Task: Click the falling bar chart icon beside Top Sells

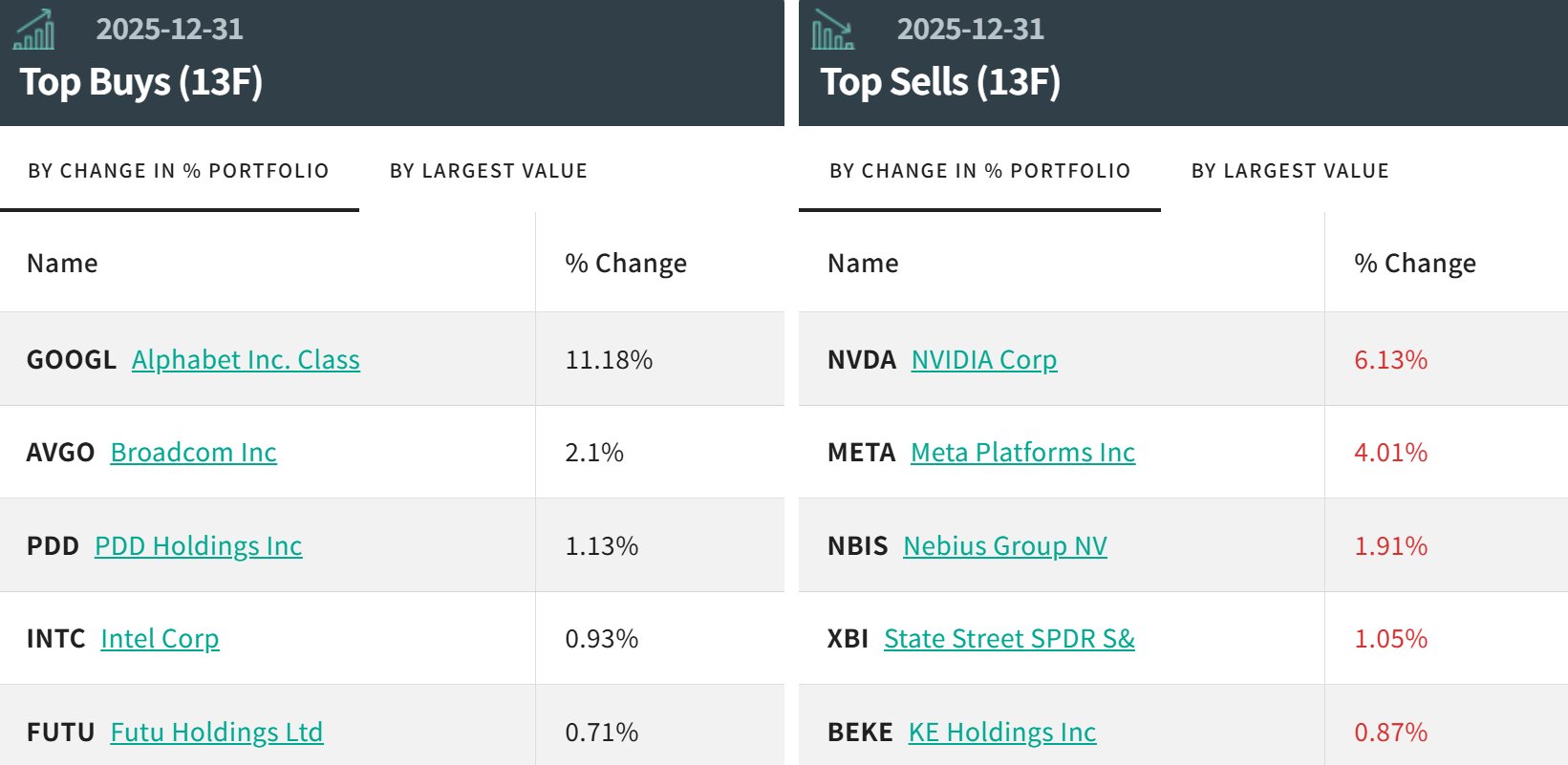Action: click(x=832, y=31)
